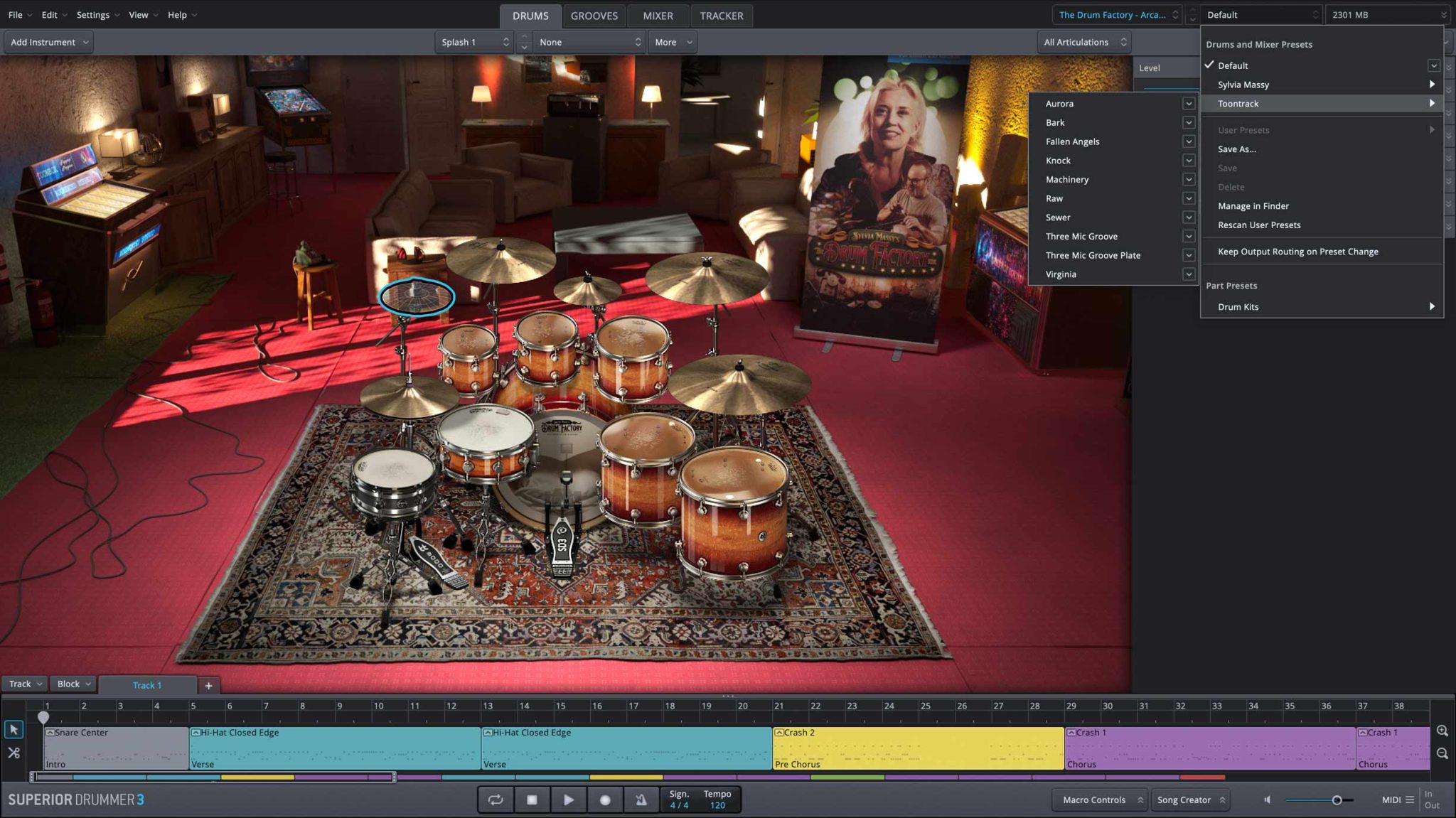
Task: Zoom in on the timeline
Action: click(1442, 731)
